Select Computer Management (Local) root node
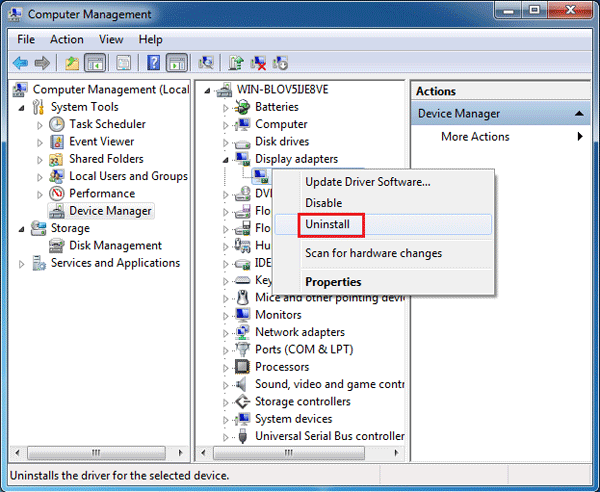This screenshot has width=600, height=492. click(111, 90)
